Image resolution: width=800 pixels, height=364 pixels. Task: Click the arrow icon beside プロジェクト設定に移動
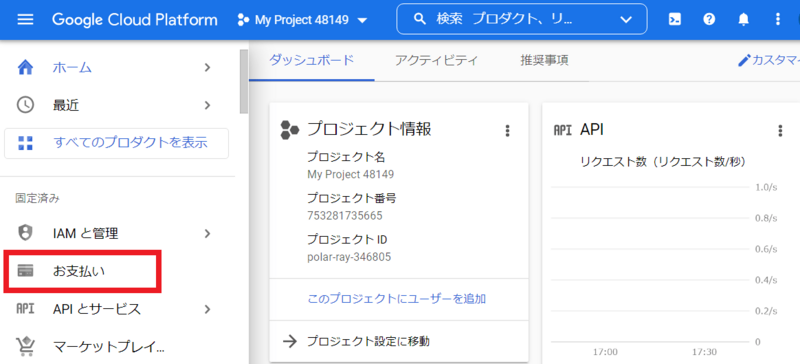[x=290, y=341]
